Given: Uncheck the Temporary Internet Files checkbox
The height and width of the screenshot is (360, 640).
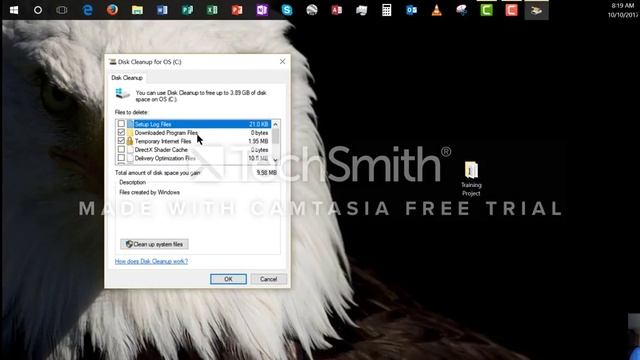Looking at the screenshot, I should 121,141.
